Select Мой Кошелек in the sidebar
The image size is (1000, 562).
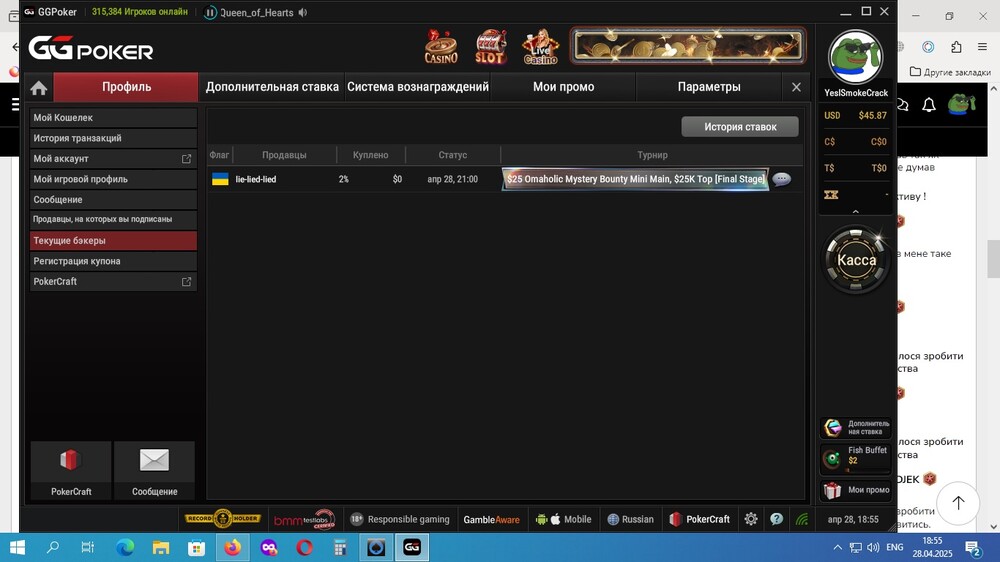pyautogui.click(x=113, y=117)
